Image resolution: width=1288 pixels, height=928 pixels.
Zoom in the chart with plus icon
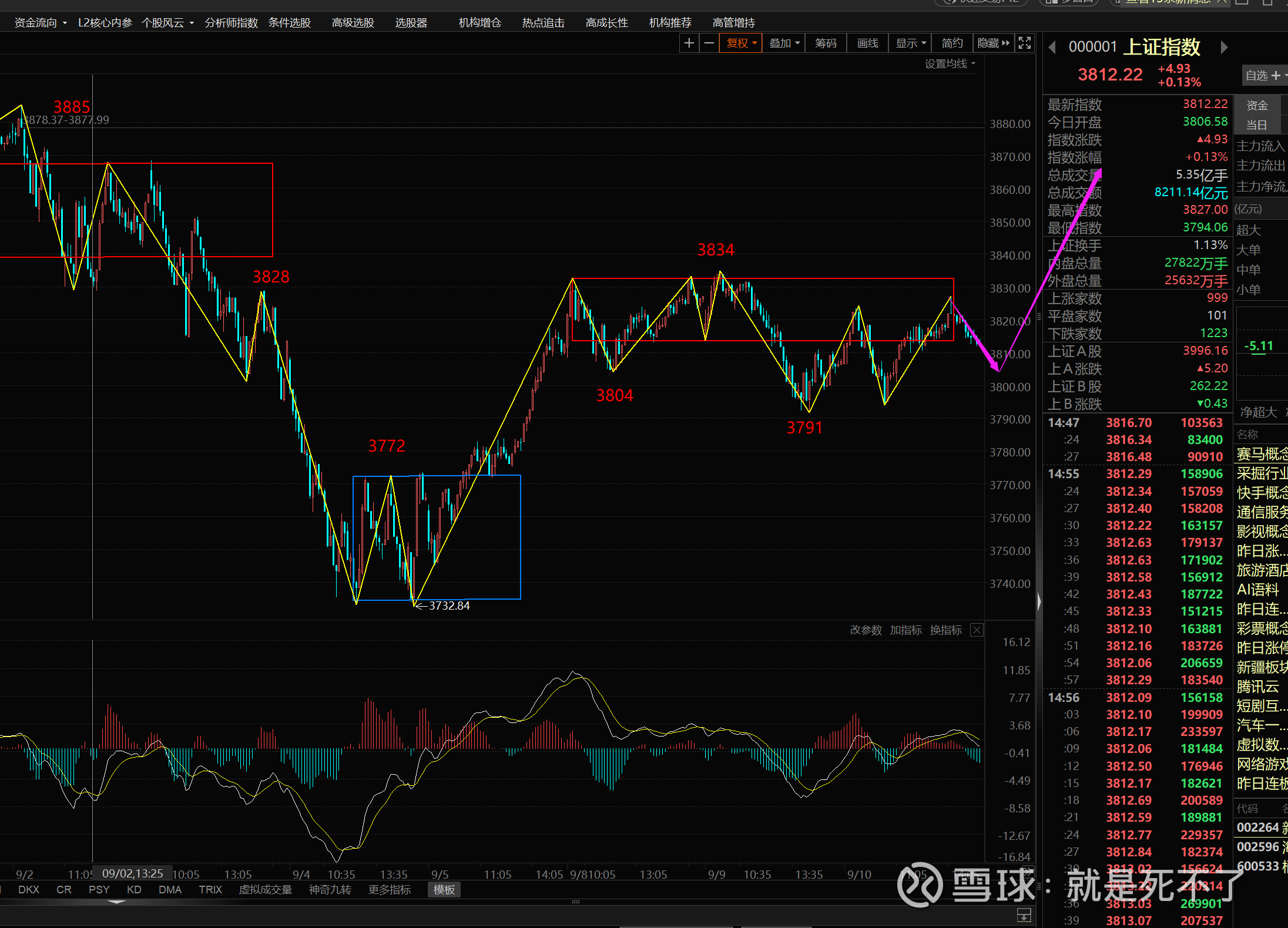(x=689, y=43)
